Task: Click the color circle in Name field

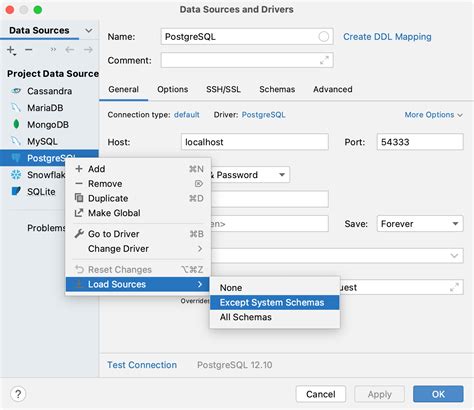Action: pyautogui.click(x=323, y=36)
